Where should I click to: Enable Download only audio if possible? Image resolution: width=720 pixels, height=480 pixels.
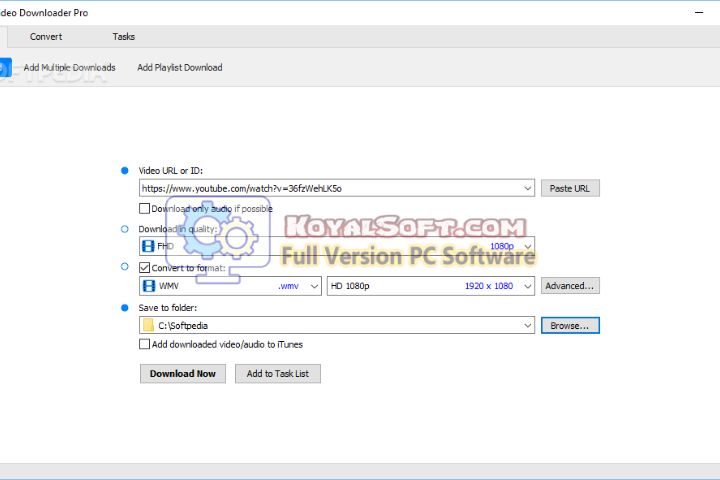click(x=145, y=209)
